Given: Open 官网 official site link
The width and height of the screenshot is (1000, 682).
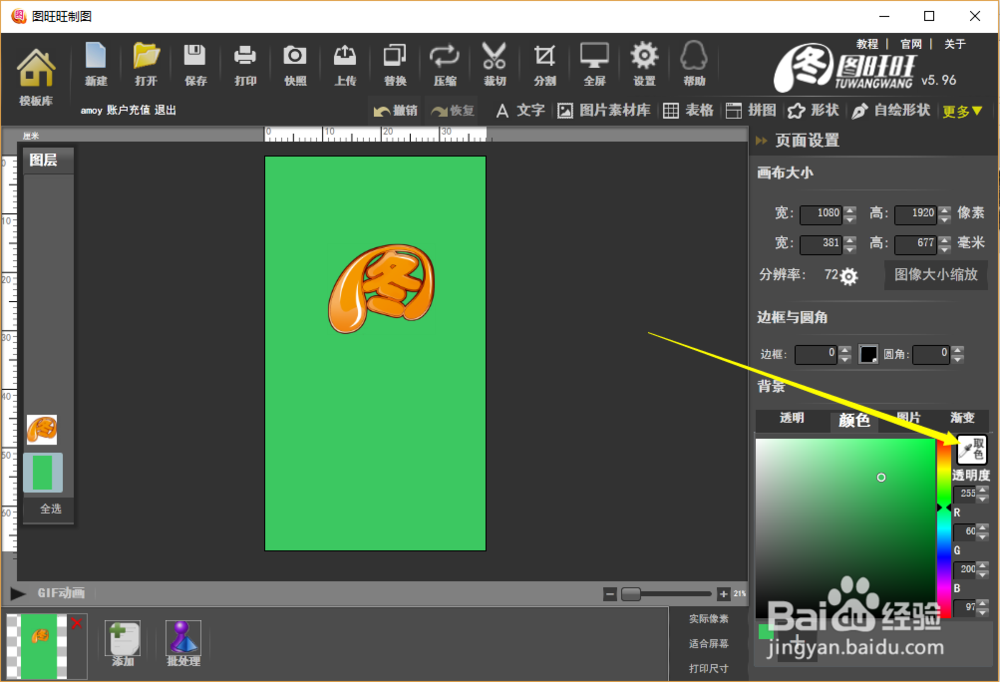Looking at the screenshot, I should [911, 44].
